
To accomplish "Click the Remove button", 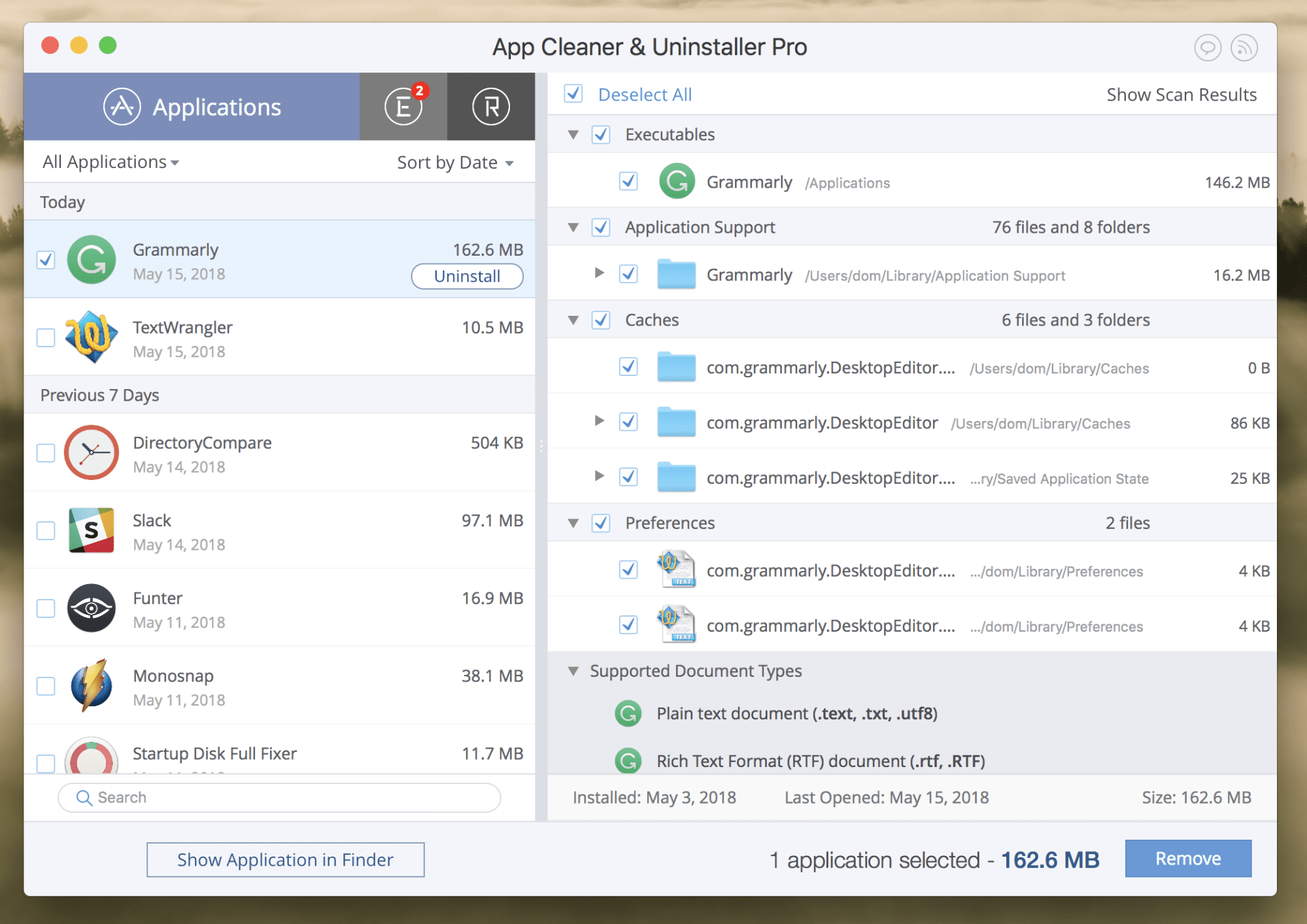I will tap(1188, 859).
